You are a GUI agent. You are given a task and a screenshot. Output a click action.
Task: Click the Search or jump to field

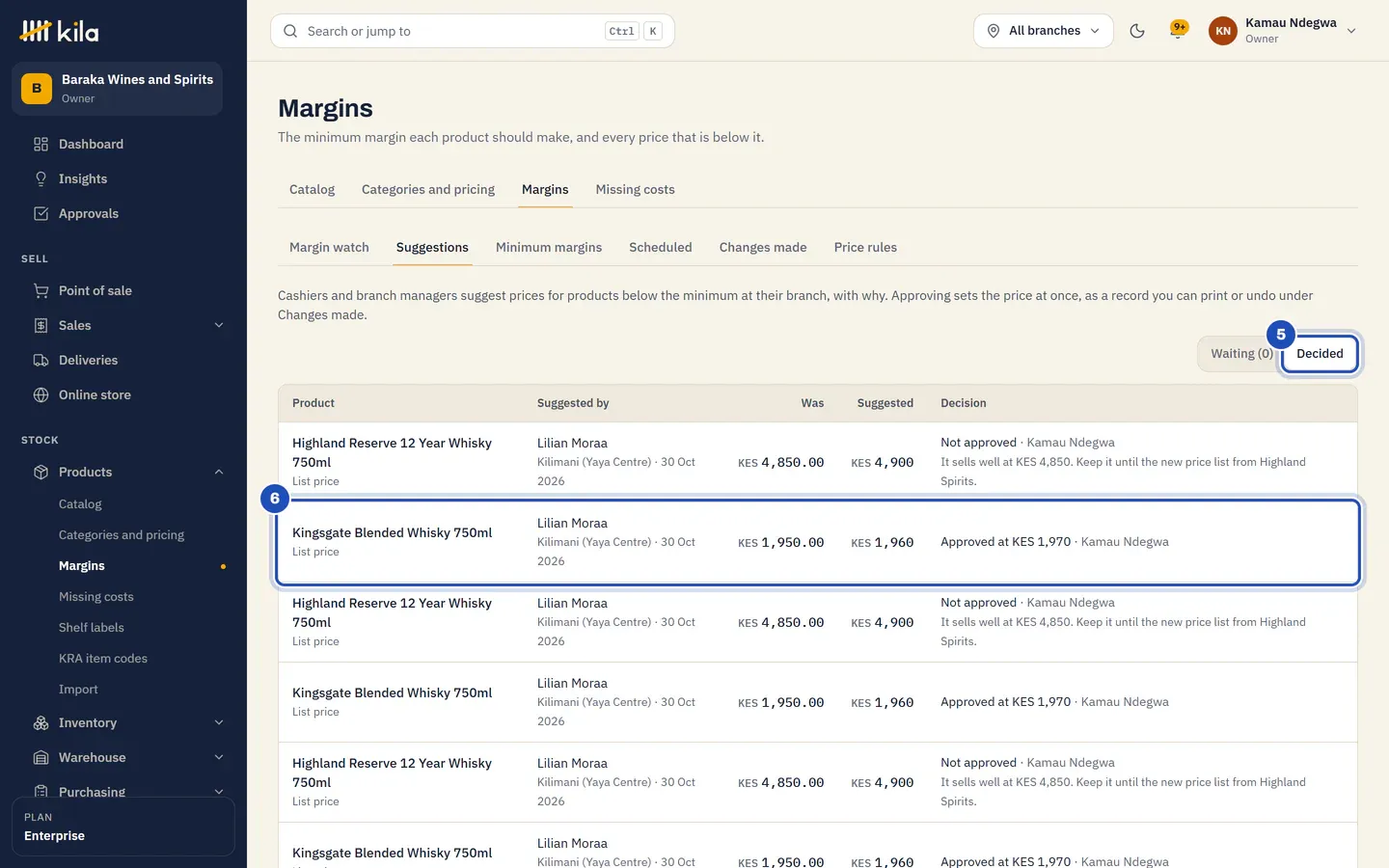pyautogui.click(x=473, y=31)
